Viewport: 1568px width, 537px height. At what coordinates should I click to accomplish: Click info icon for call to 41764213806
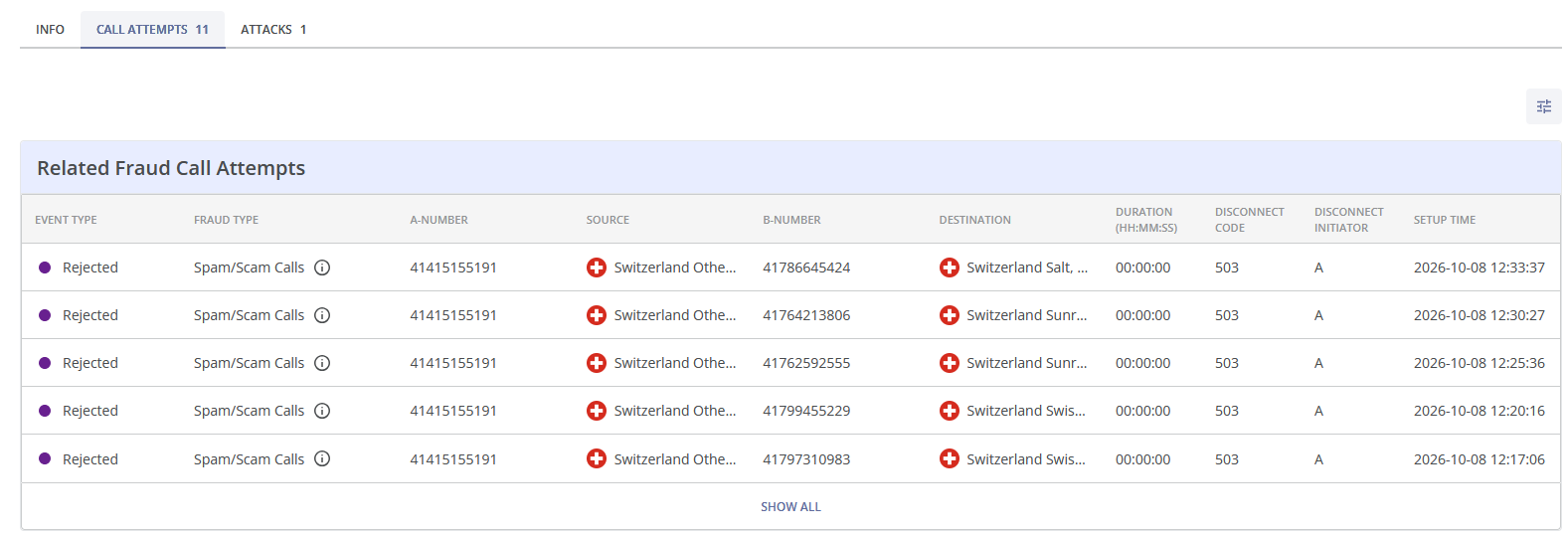pos(322,315)
